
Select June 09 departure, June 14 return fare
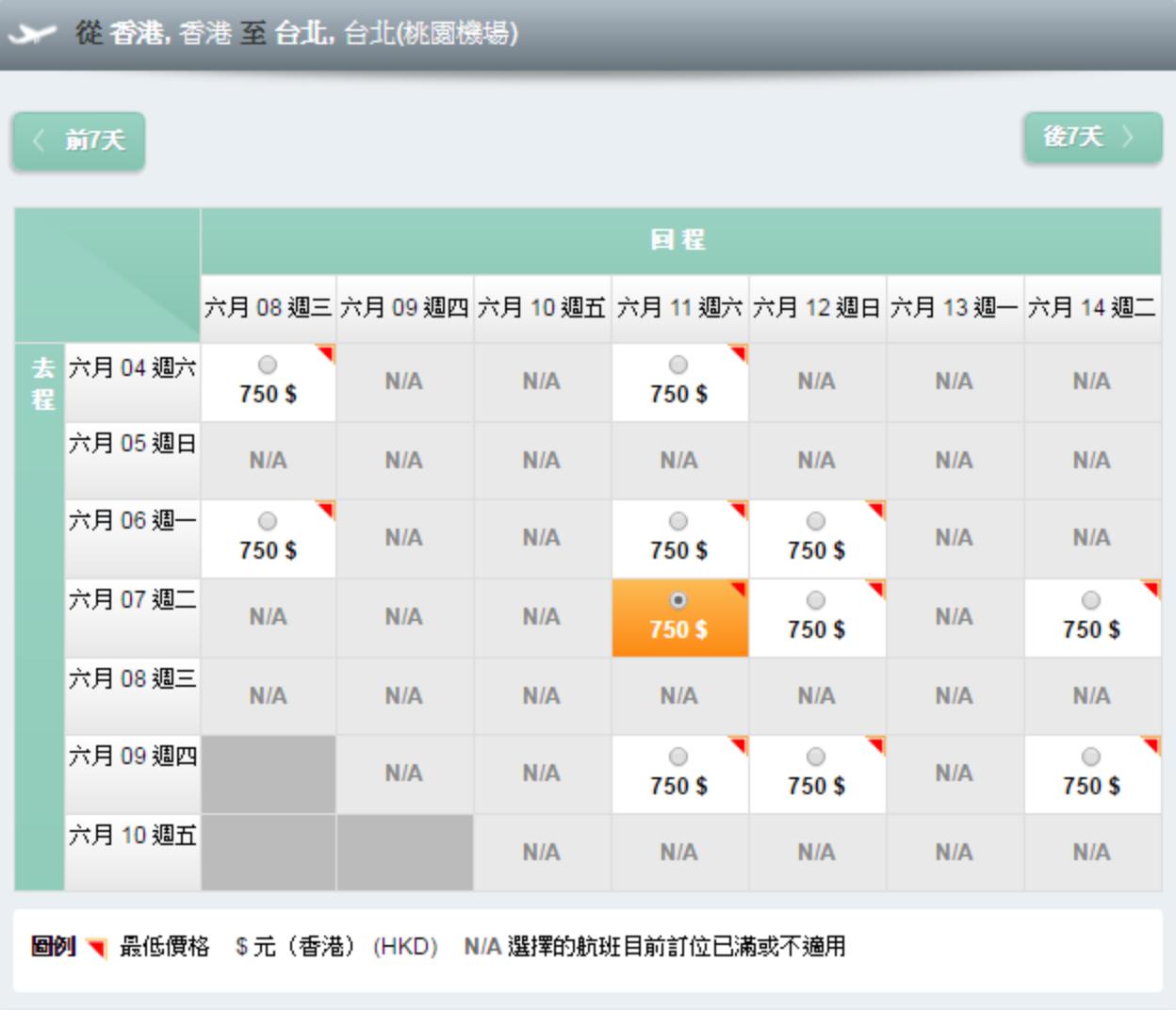tap(1090, 757)
